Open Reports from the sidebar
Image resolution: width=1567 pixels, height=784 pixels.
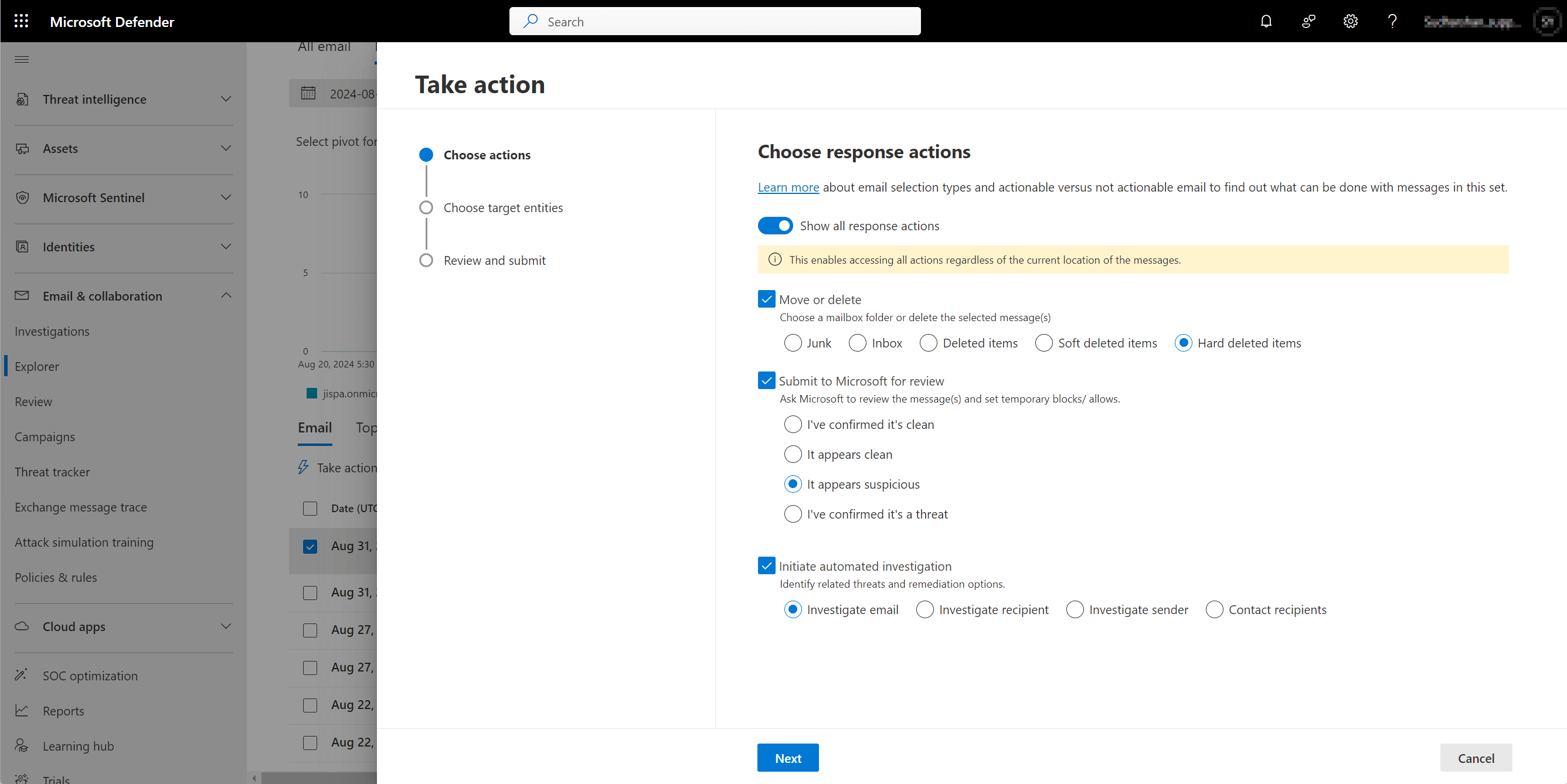point(63,710)
